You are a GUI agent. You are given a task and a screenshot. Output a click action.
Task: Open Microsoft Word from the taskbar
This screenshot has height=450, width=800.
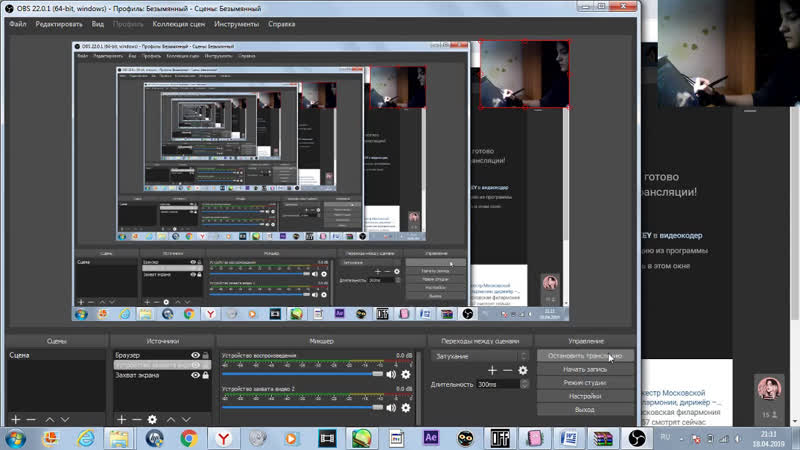pyautogui.click(x=568, y=438)
